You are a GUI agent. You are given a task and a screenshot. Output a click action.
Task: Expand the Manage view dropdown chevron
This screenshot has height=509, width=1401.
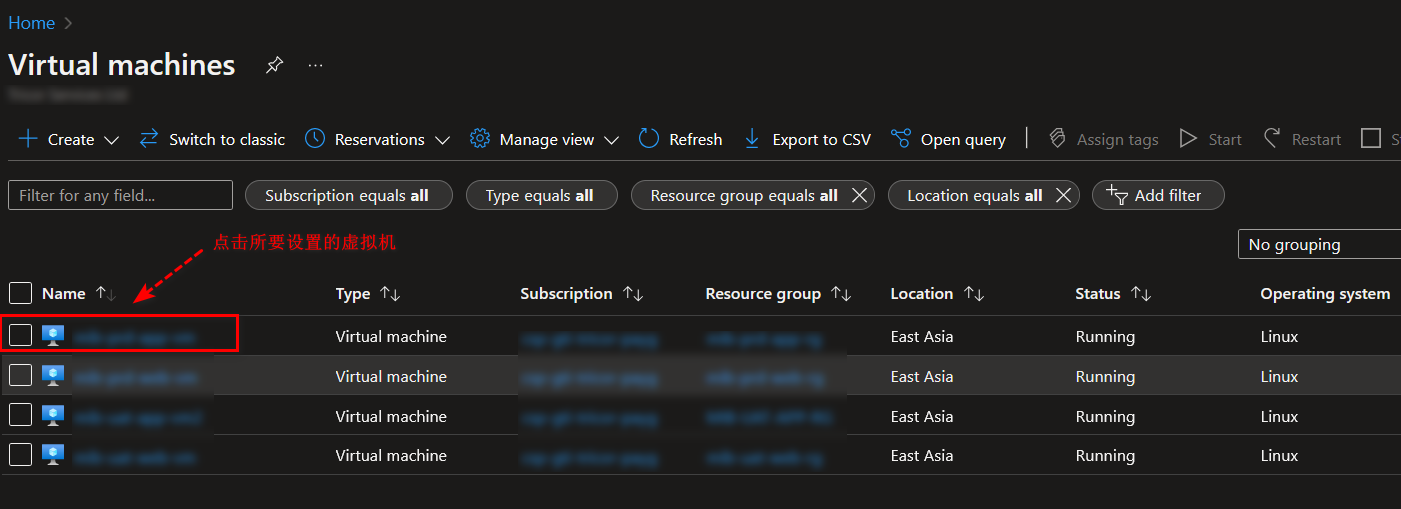tap(612, 140)
